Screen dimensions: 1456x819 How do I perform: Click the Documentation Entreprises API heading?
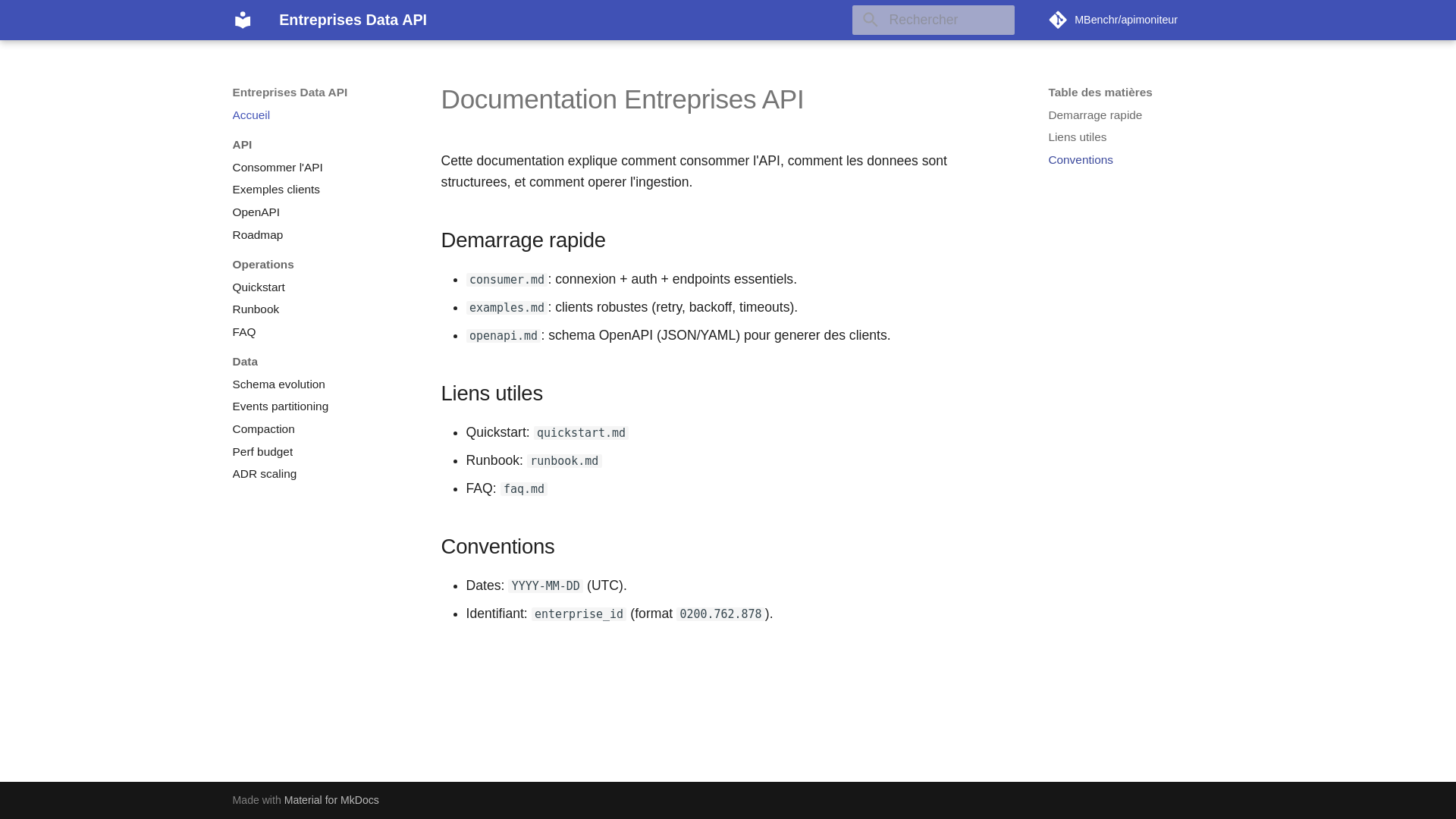coord(622,99)
